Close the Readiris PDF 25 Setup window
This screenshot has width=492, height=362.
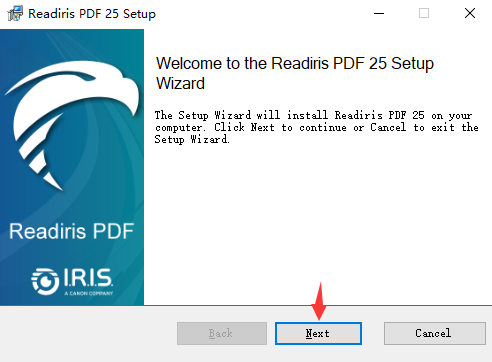470,13
